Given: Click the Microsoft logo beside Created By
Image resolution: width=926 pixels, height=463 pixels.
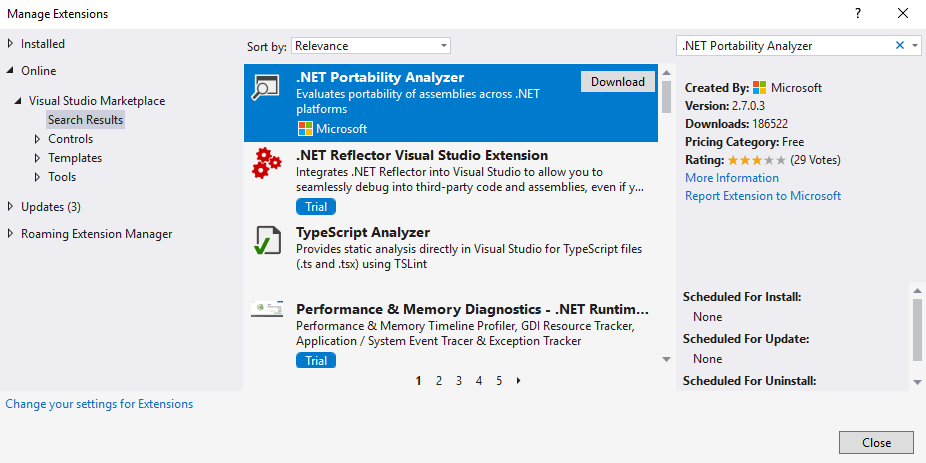Looking at the screenshot, I should [x=759, y=88].
